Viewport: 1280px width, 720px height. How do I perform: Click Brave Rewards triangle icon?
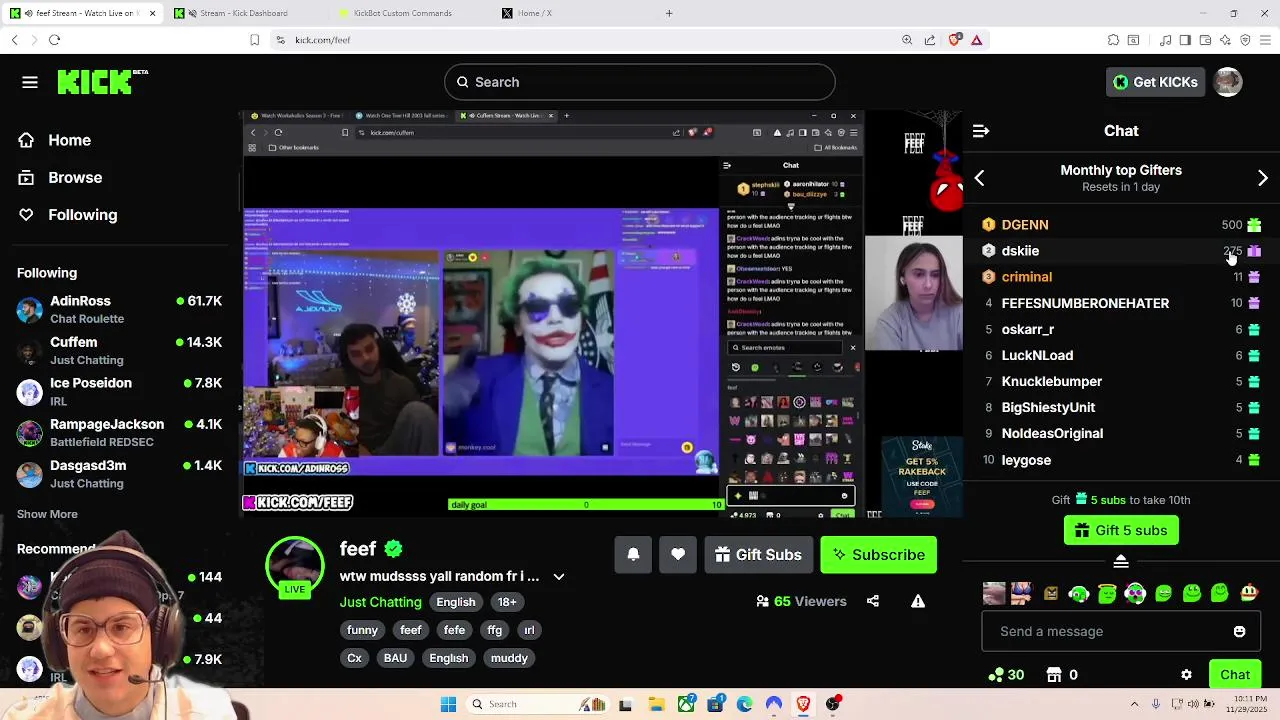977,40
